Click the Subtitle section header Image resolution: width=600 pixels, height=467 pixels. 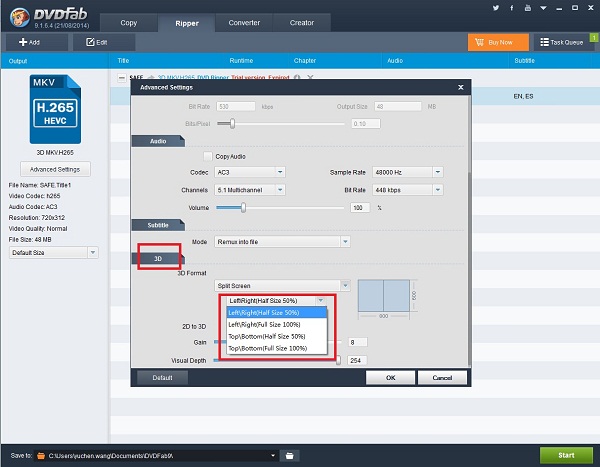coord(158,225)
